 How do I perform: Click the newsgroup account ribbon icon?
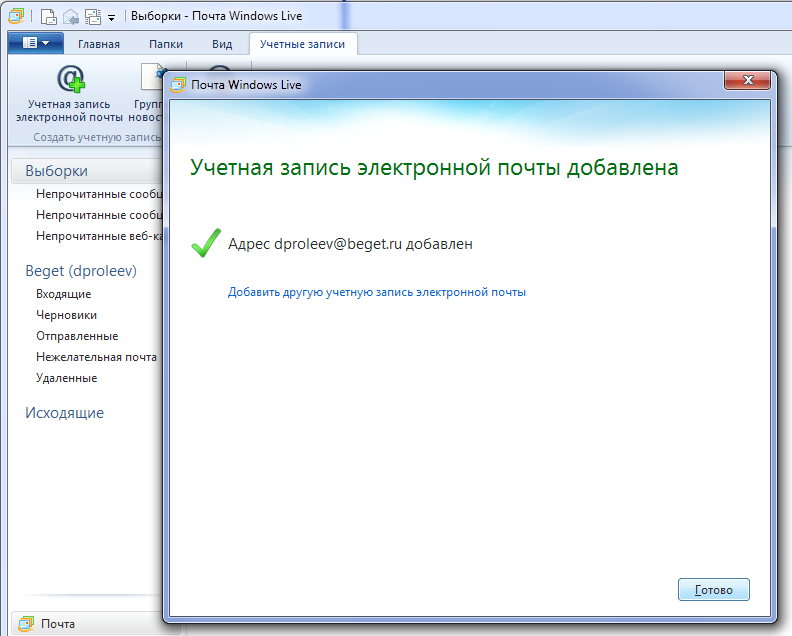click(x=152, y=78)
